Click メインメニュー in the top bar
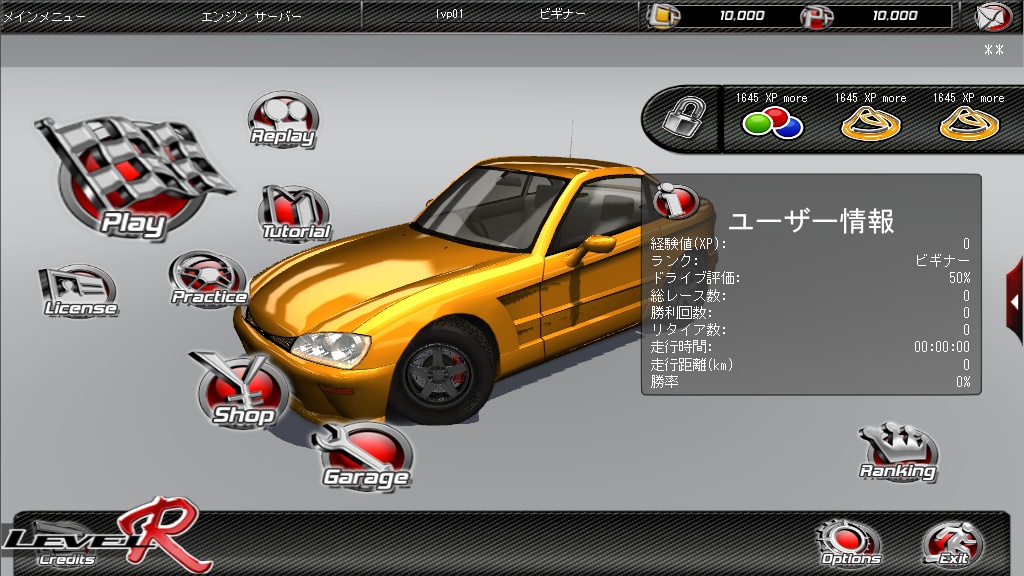Screen dimensions: 1024x576 44,16
